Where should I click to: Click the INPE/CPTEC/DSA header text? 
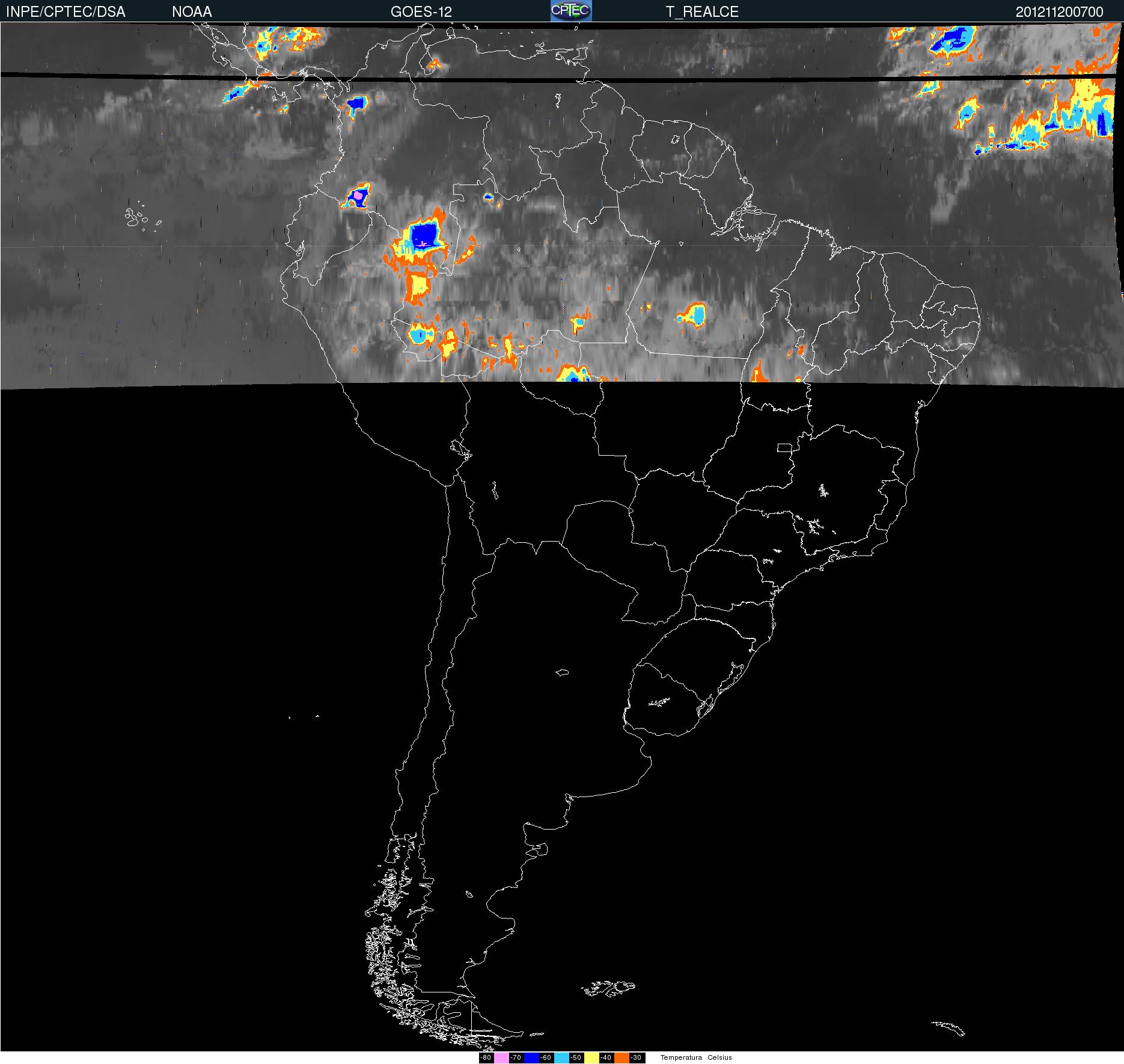point(66,12)
